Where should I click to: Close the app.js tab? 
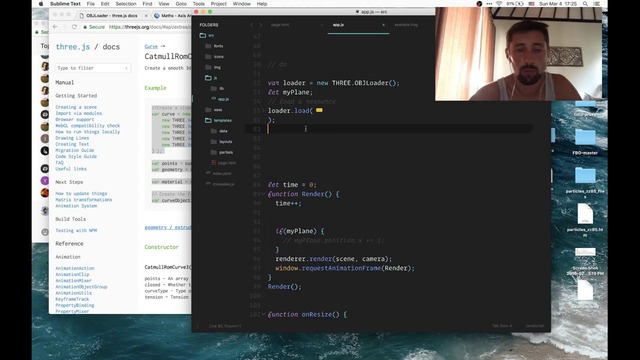383,25
